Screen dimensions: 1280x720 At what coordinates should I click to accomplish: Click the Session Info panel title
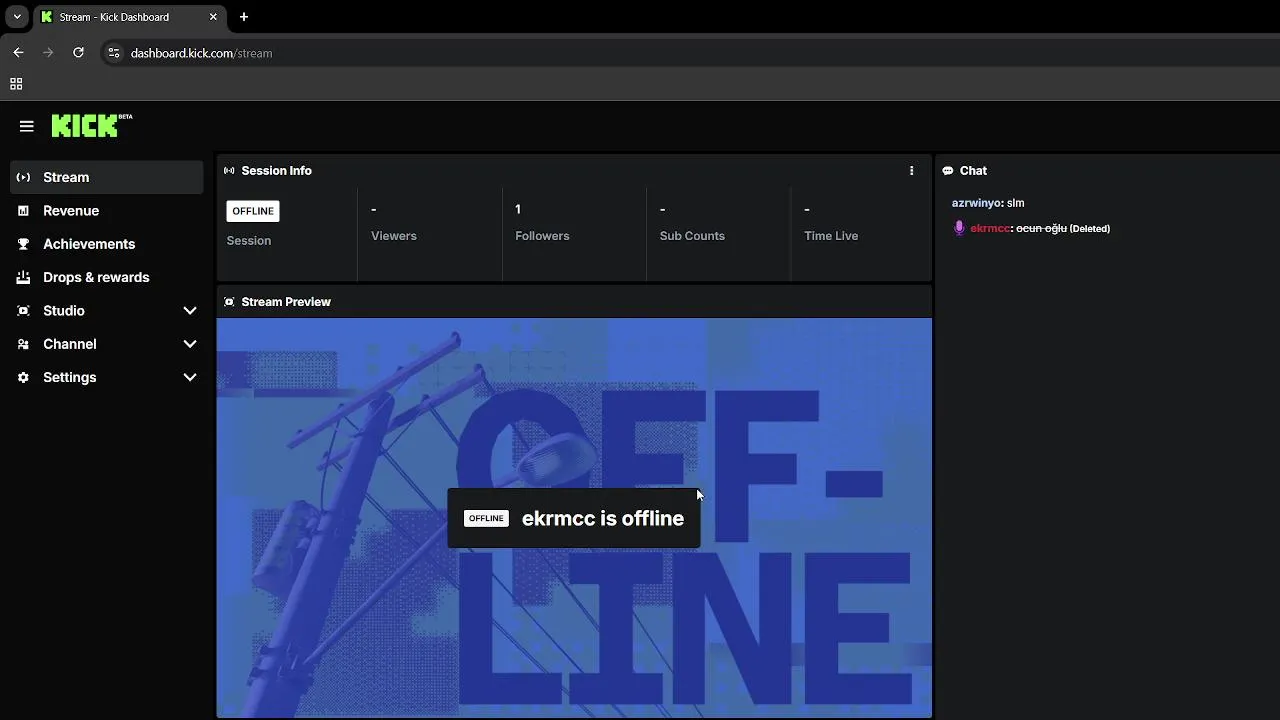[x=277, y=171]
